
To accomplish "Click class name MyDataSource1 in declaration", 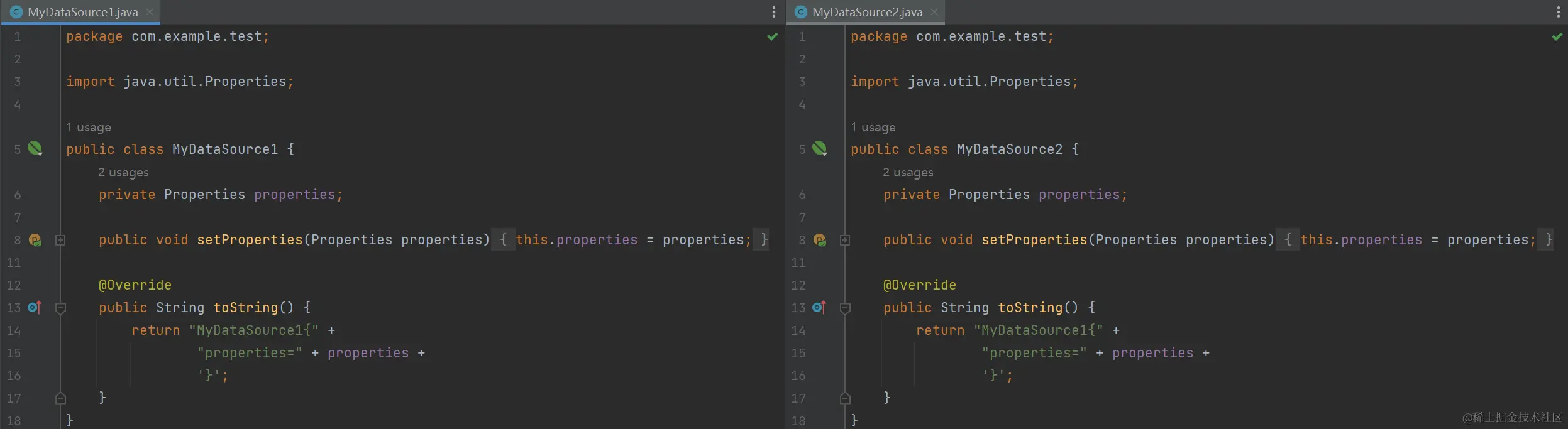I will point(225,149).
